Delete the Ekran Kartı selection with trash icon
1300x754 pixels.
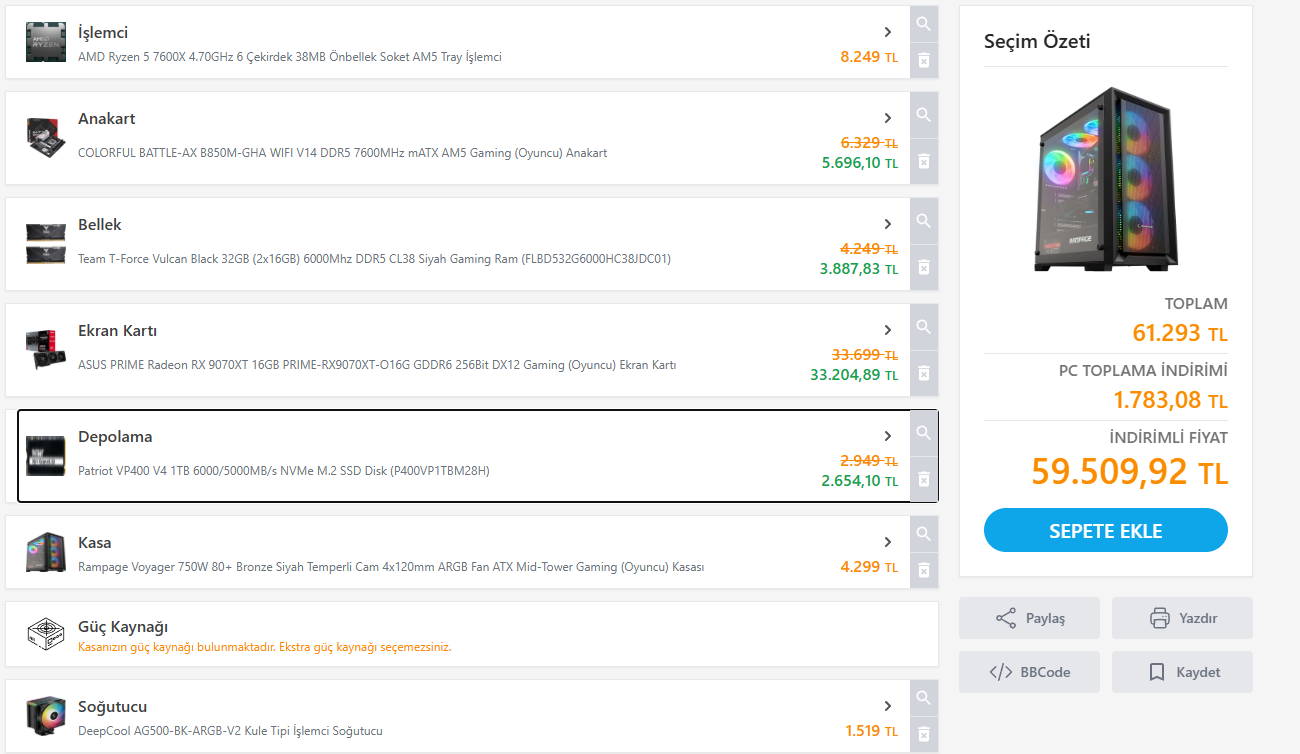(924, 373)
